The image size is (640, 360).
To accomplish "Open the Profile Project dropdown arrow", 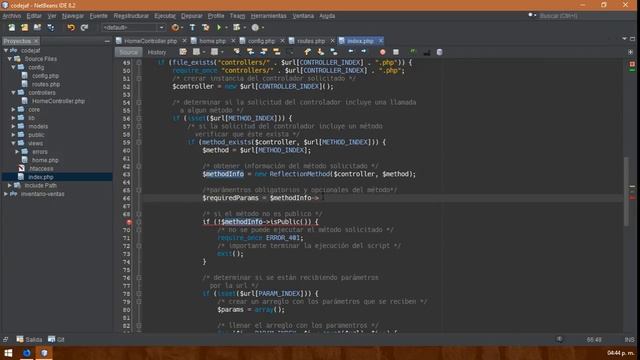I will (262, 27).
